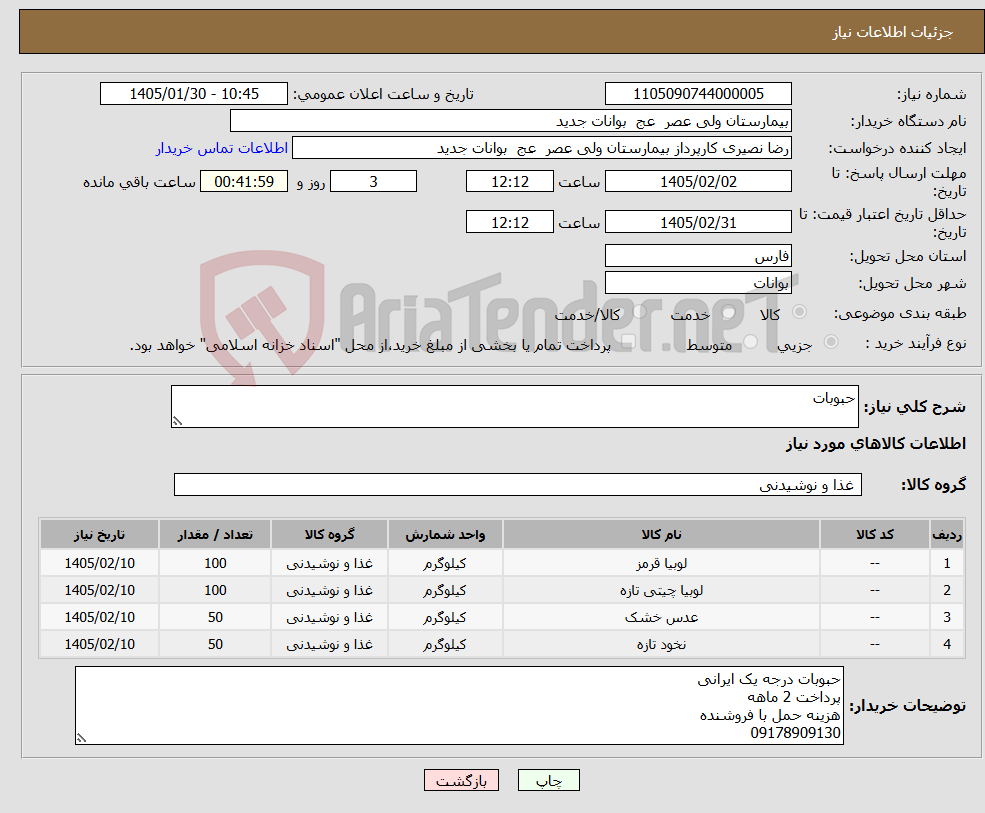The height and width of the screenshot is (813, 985).
Task: Select the متوسط purchase type radio
Action: point(751,342)
